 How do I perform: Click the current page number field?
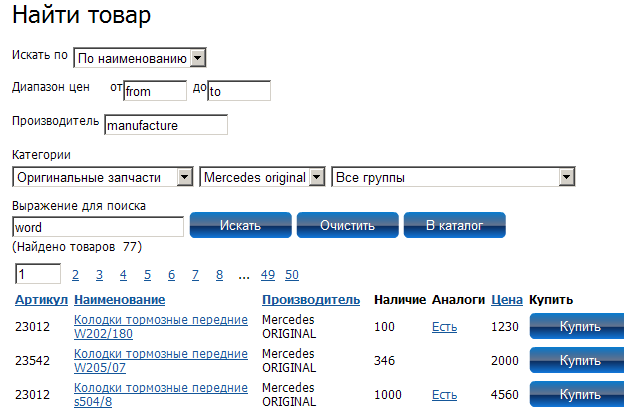pos(38,274)
